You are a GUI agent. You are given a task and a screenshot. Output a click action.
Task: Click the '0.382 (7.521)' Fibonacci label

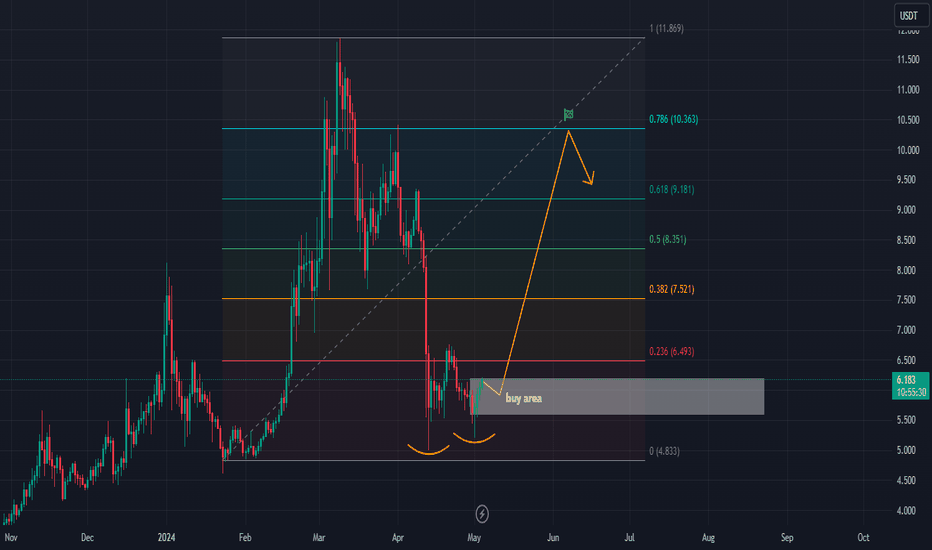point(672,290)
